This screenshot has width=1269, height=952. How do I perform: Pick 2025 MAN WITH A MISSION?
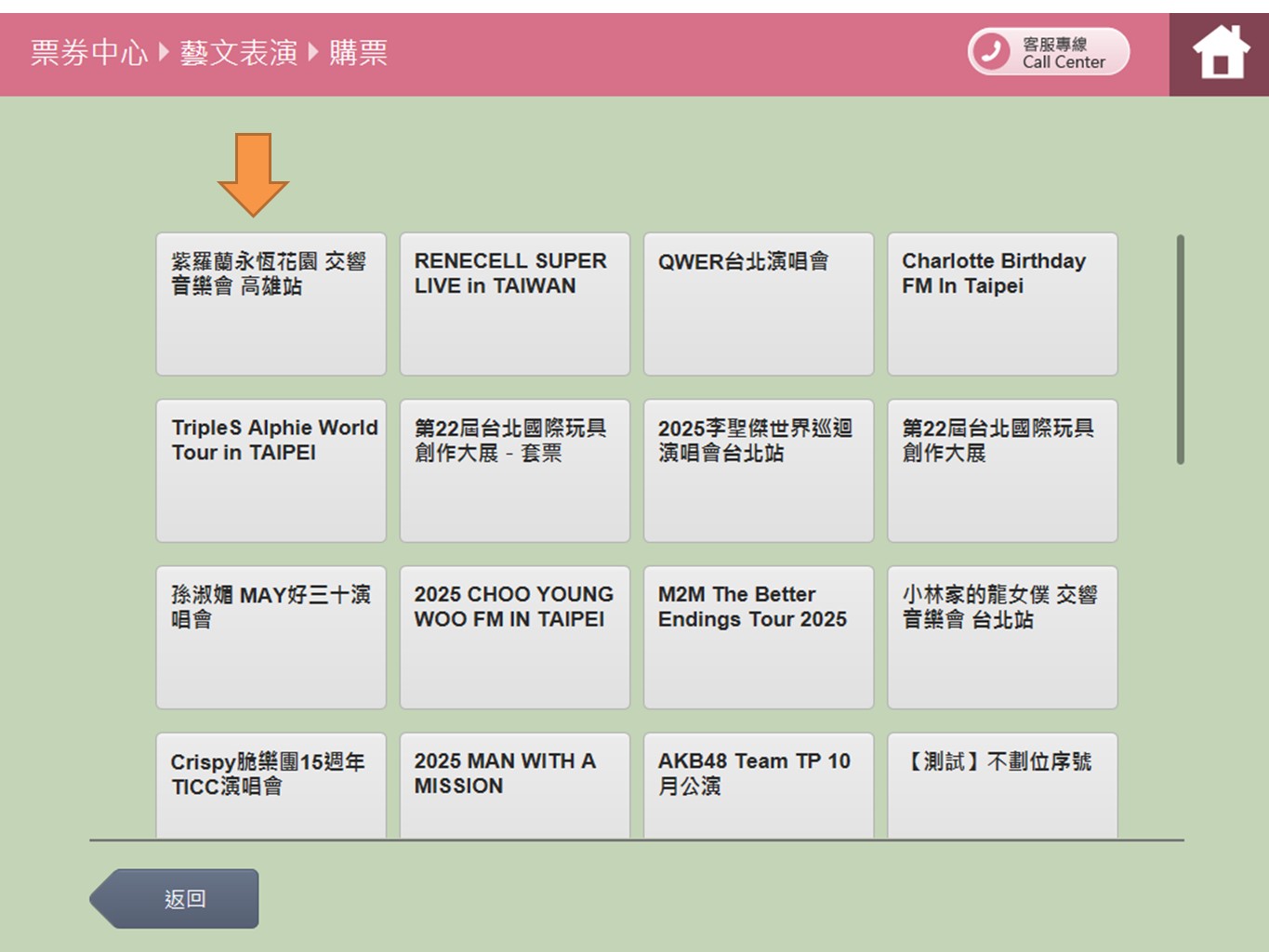pyautogui.click(x=514, y=784)
